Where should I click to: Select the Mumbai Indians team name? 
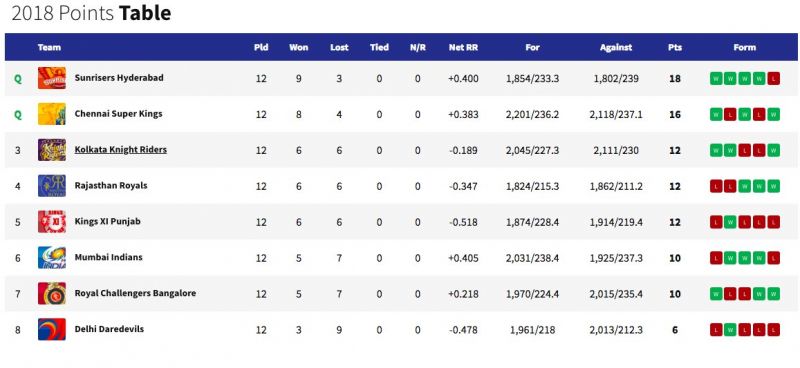tap(108, 257)
